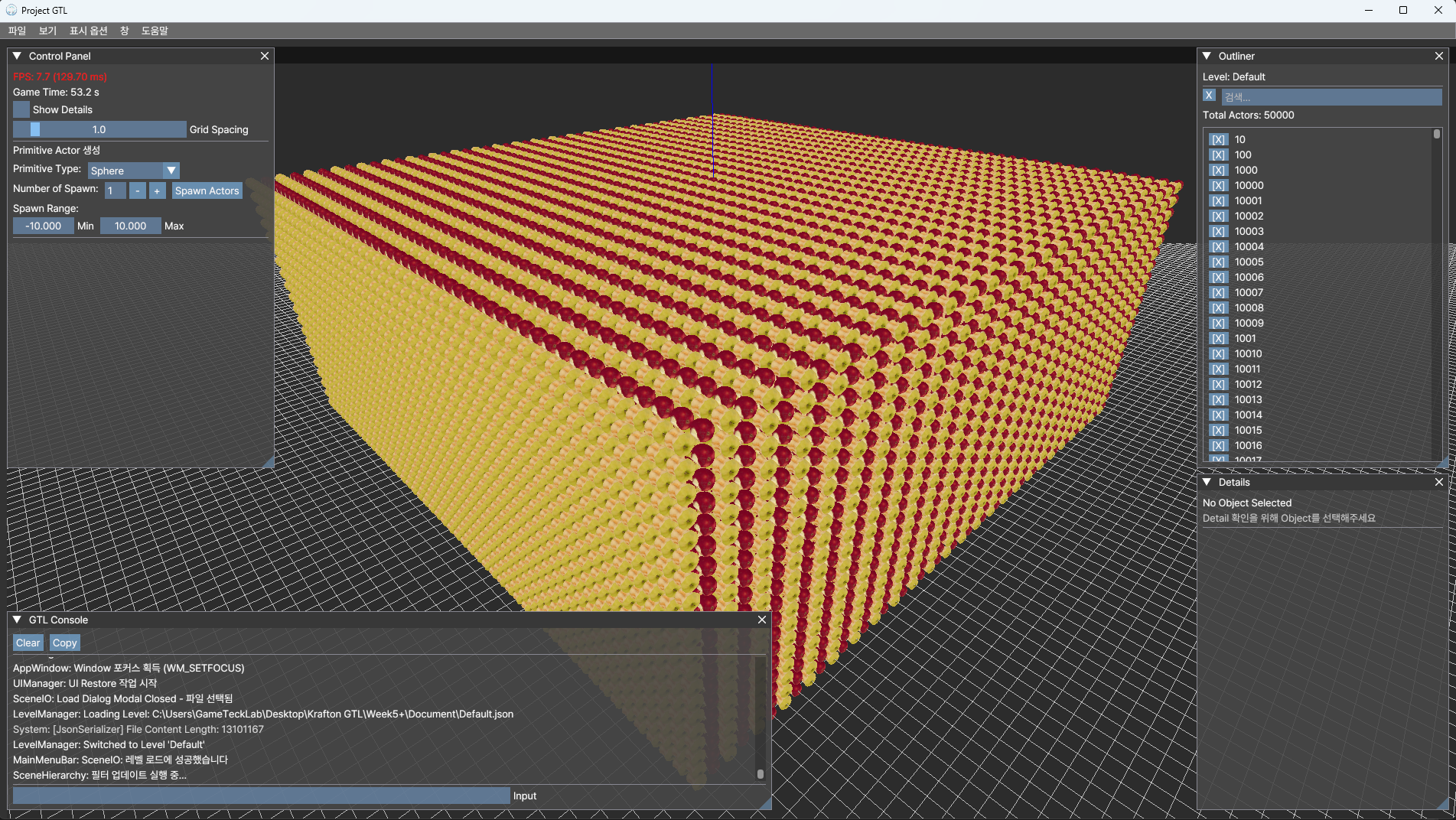Close the GTL Console panel
The width and height of the screenshot is (1456, 820).
pyautogui.click(x=761, y=620)
